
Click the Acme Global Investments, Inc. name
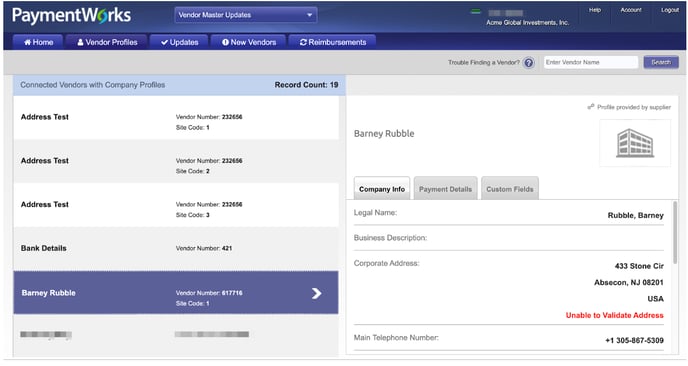(527, 22)
